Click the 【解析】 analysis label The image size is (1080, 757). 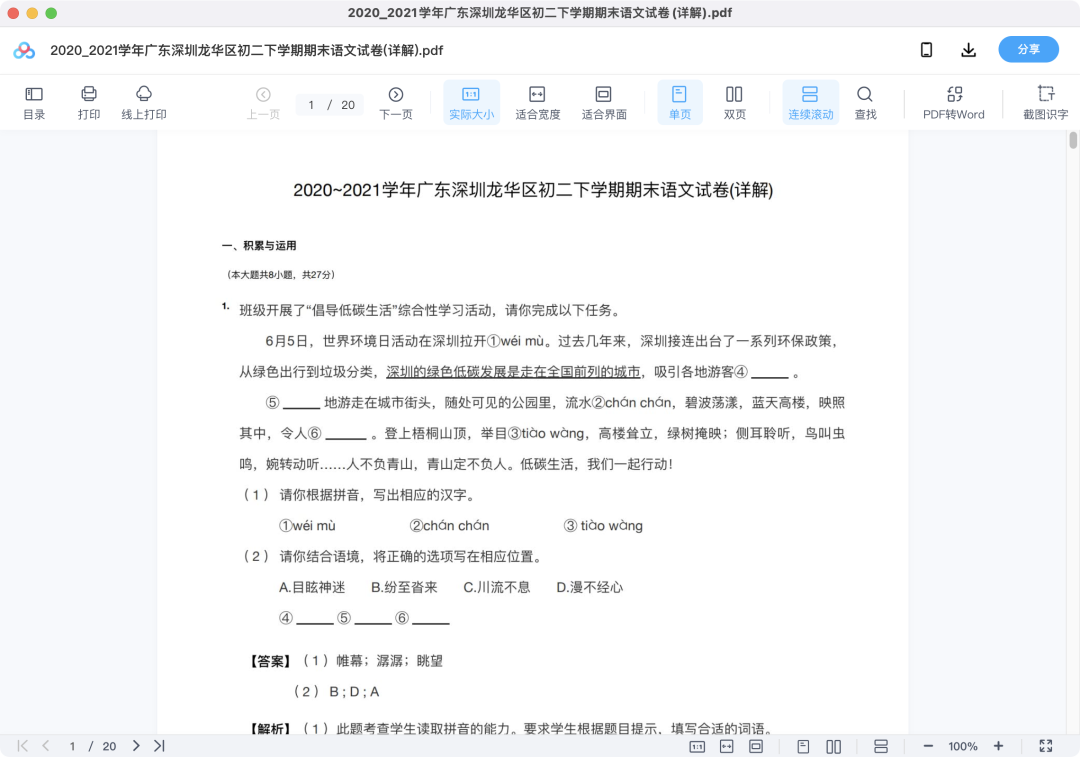(x=270, y=728)
